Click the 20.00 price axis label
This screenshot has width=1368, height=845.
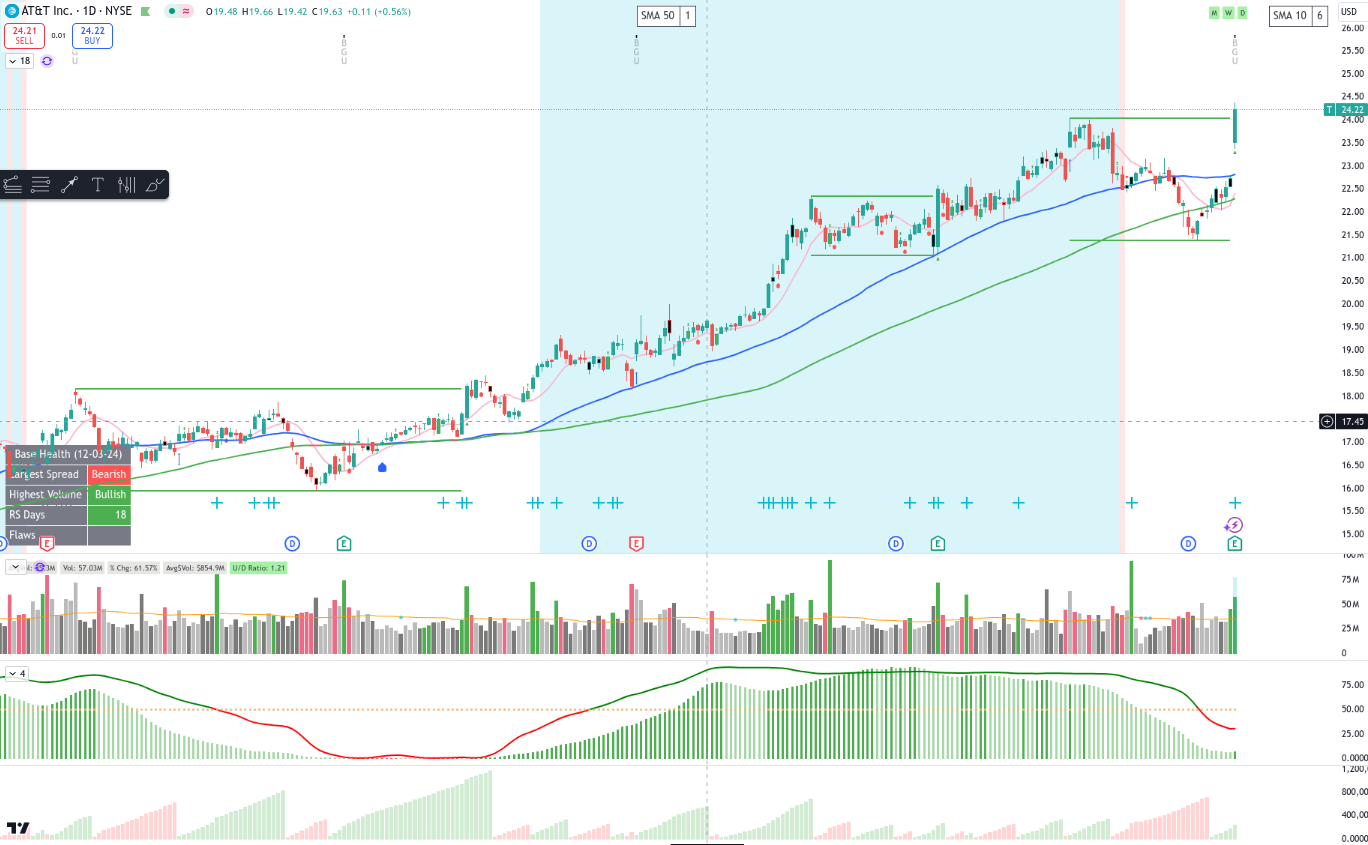pos(1352,304)
